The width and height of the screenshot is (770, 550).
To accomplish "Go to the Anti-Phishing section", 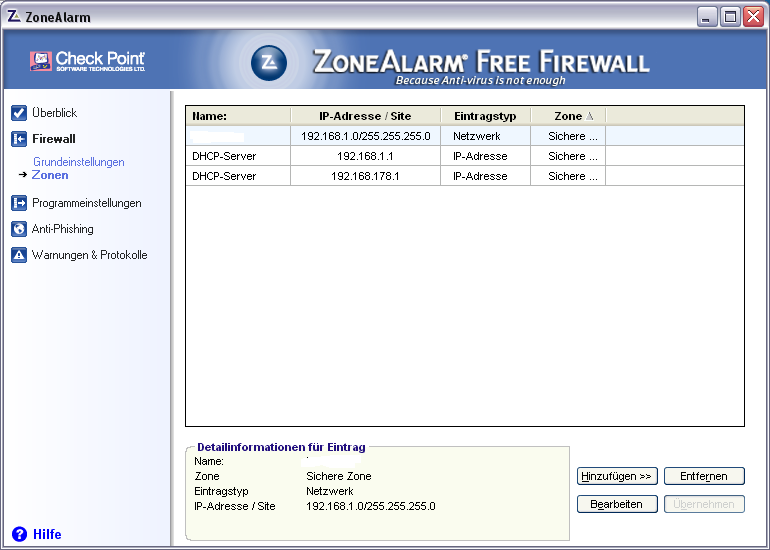I will (62, 229).
